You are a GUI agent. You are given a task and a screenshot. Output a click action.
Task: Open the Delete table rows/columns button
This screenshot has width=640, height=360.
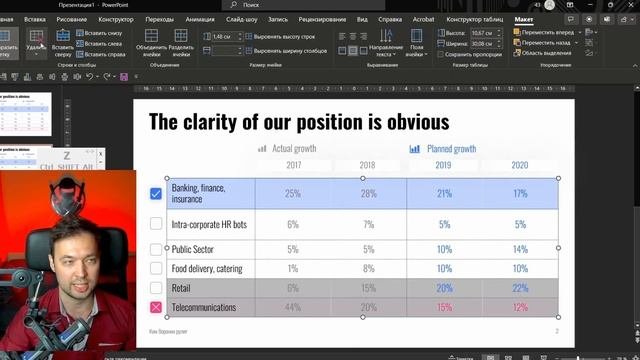pyautogui.click(x=36, y=43)
